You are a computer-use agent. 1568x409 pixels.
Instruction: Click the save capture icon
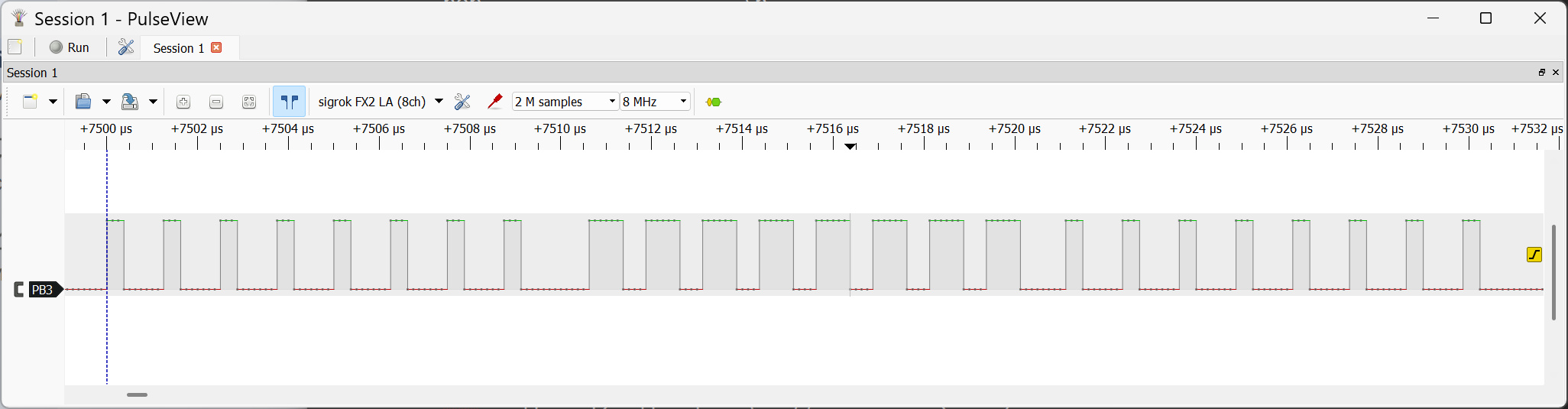click(130, 102)
